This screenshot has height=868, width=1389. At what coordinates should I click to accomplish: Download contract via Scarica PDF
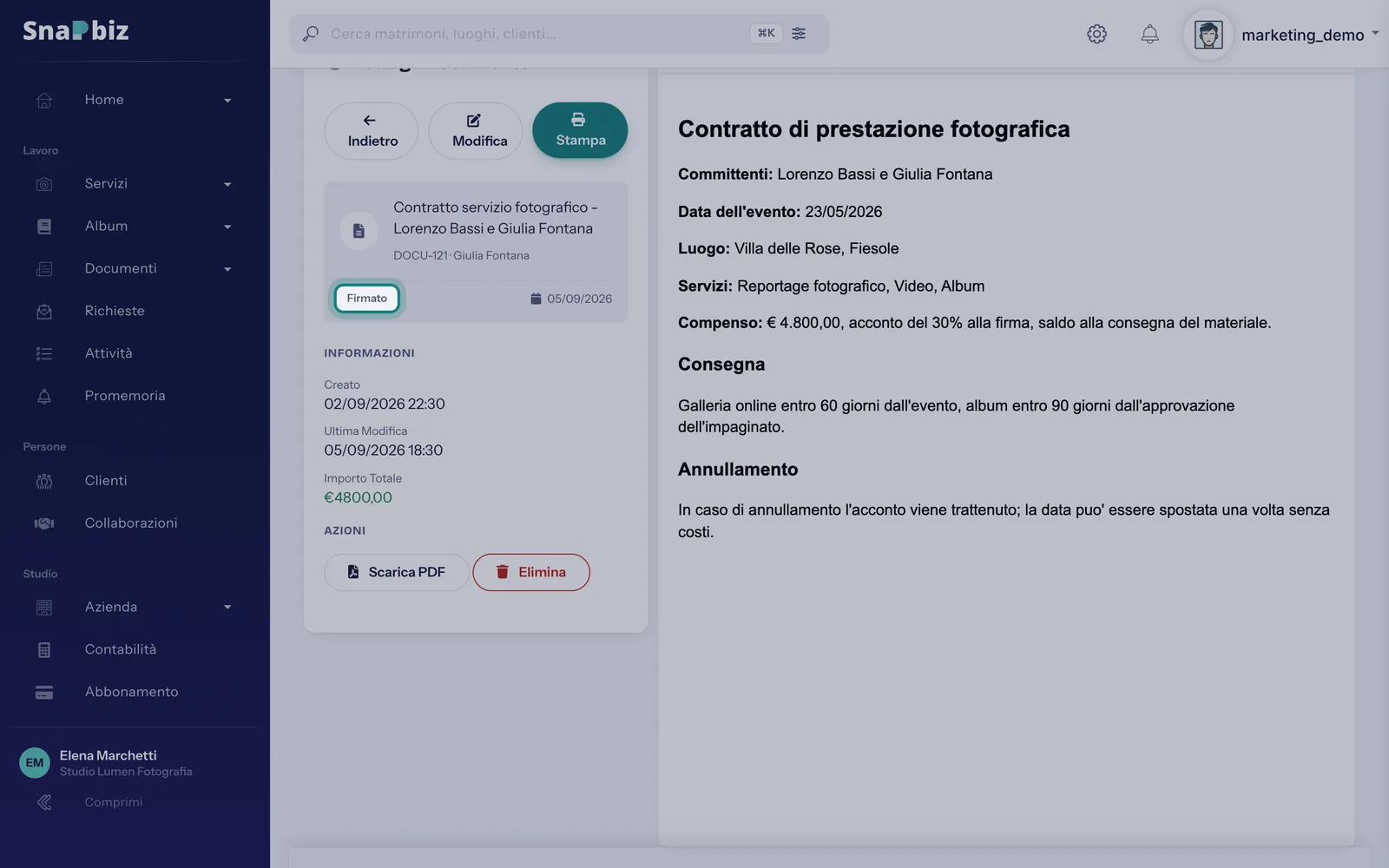[397, 572]
